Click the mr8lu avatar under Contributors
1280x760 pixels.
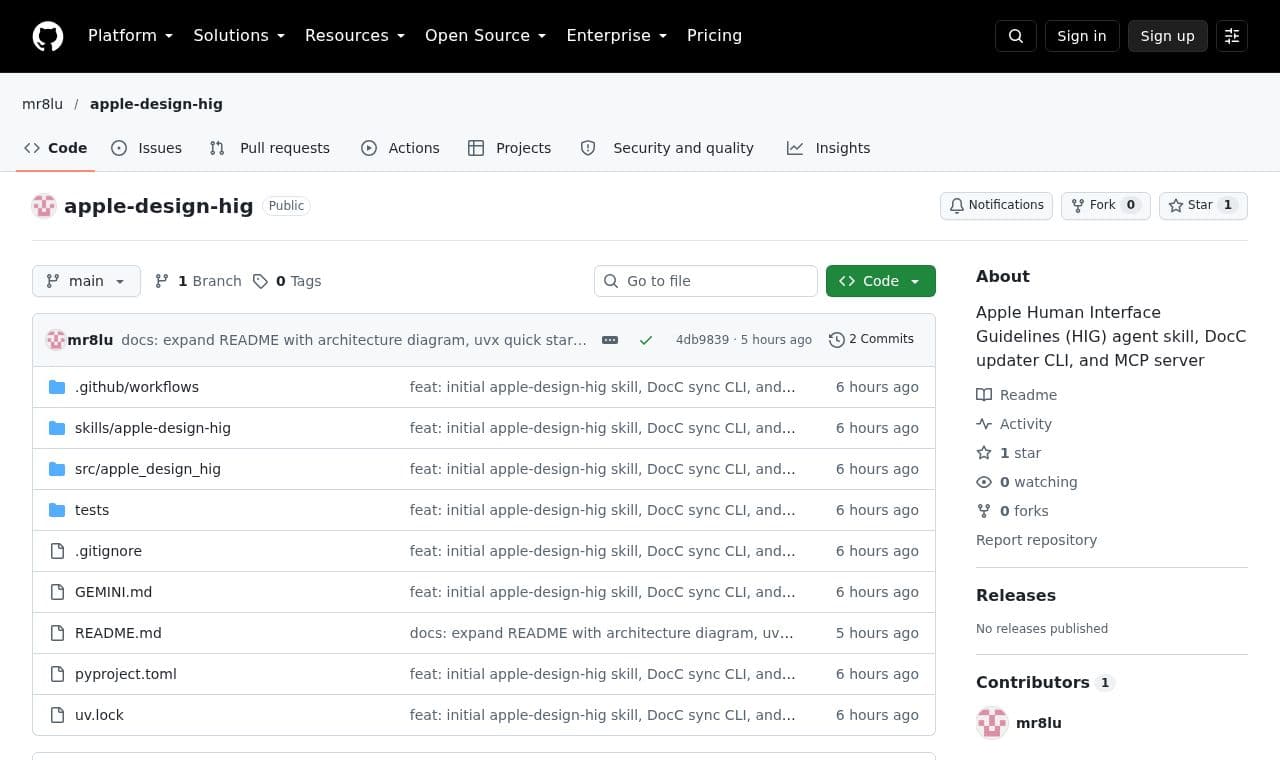click(x=992, y=722)
